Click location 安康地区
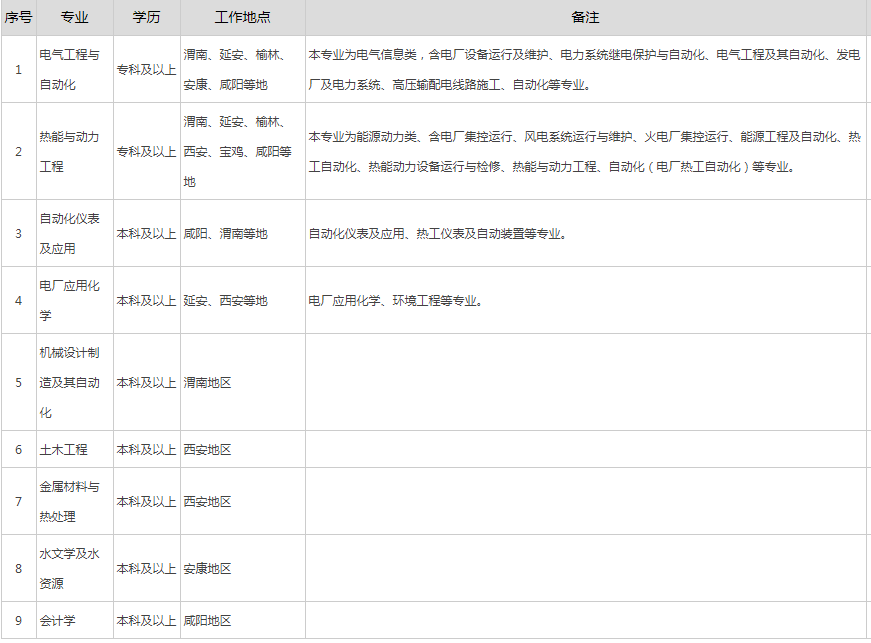This screenshot has height=643, width=871. coord(207,569)
